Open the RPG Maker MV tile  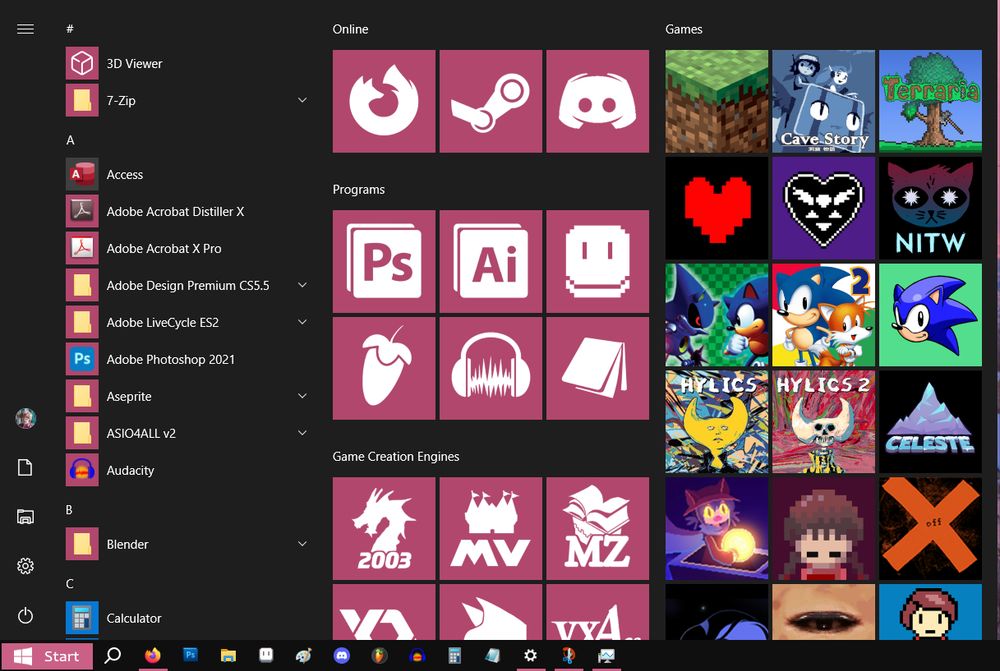point(491,529)
